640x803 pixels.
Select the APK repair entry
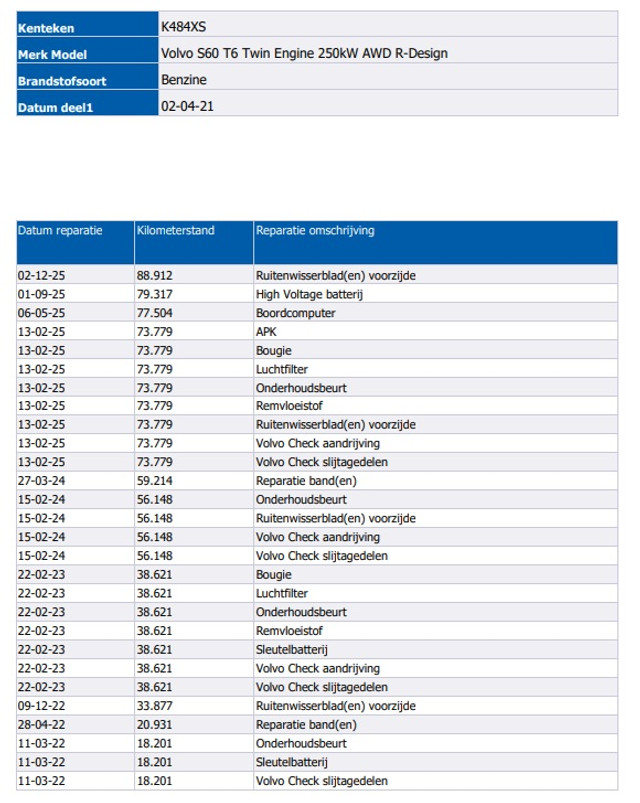pyautogui.click(x=266, y=331)
